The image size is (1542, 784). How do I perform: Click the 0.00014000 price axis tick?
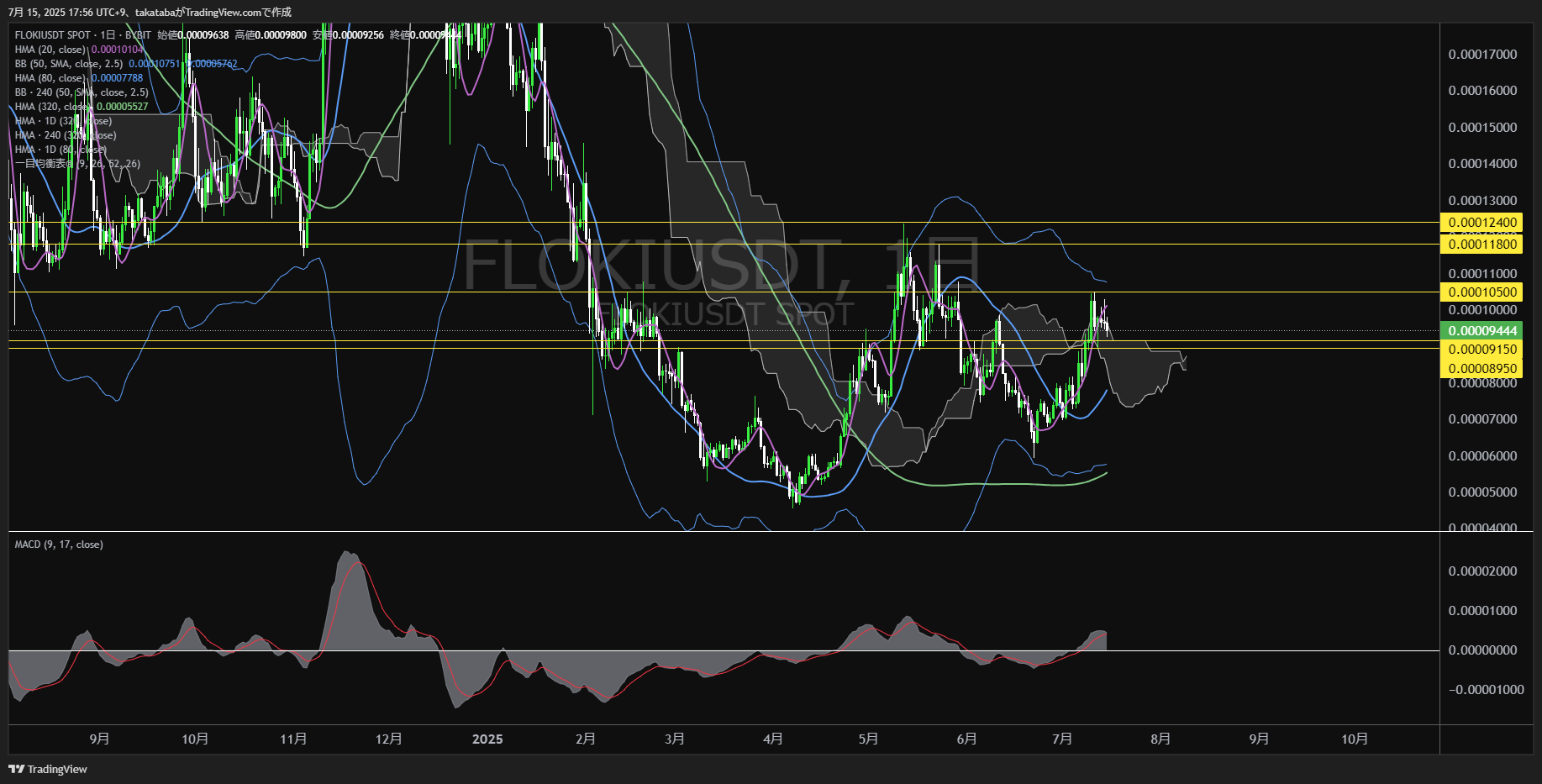pos(1483,164)
